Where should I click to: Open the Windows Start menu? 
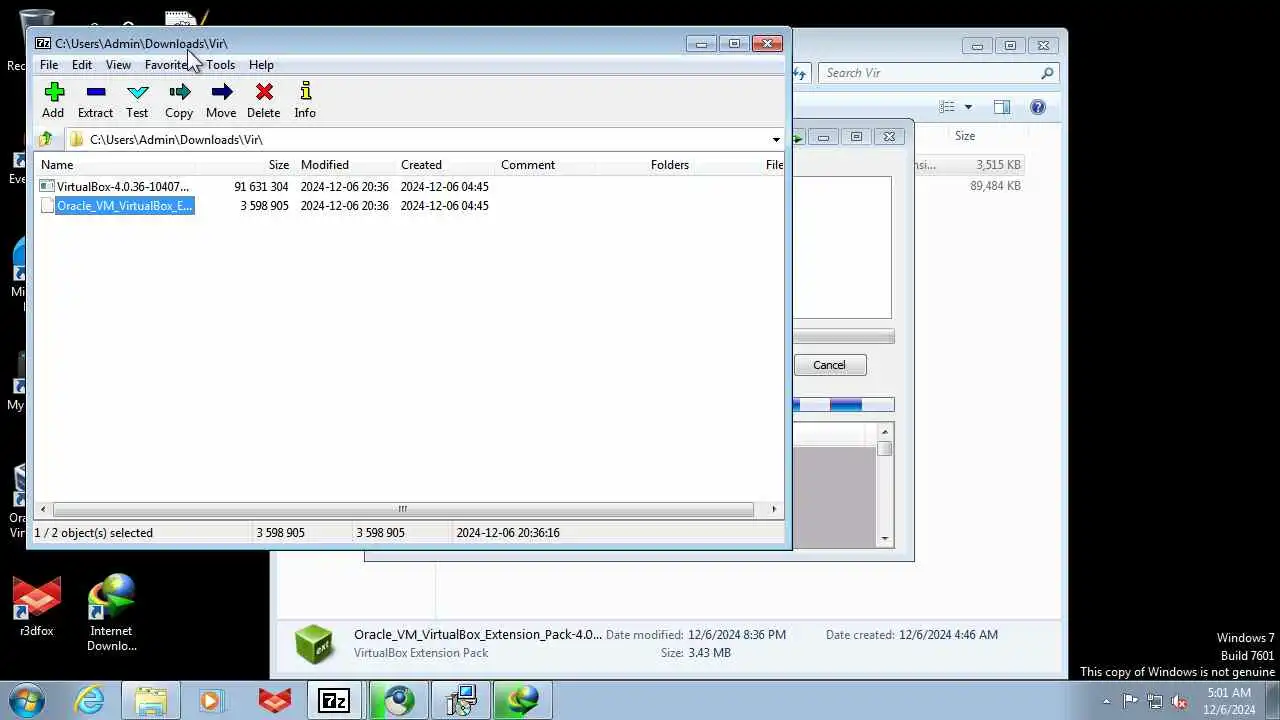click(x=26, y=700)
